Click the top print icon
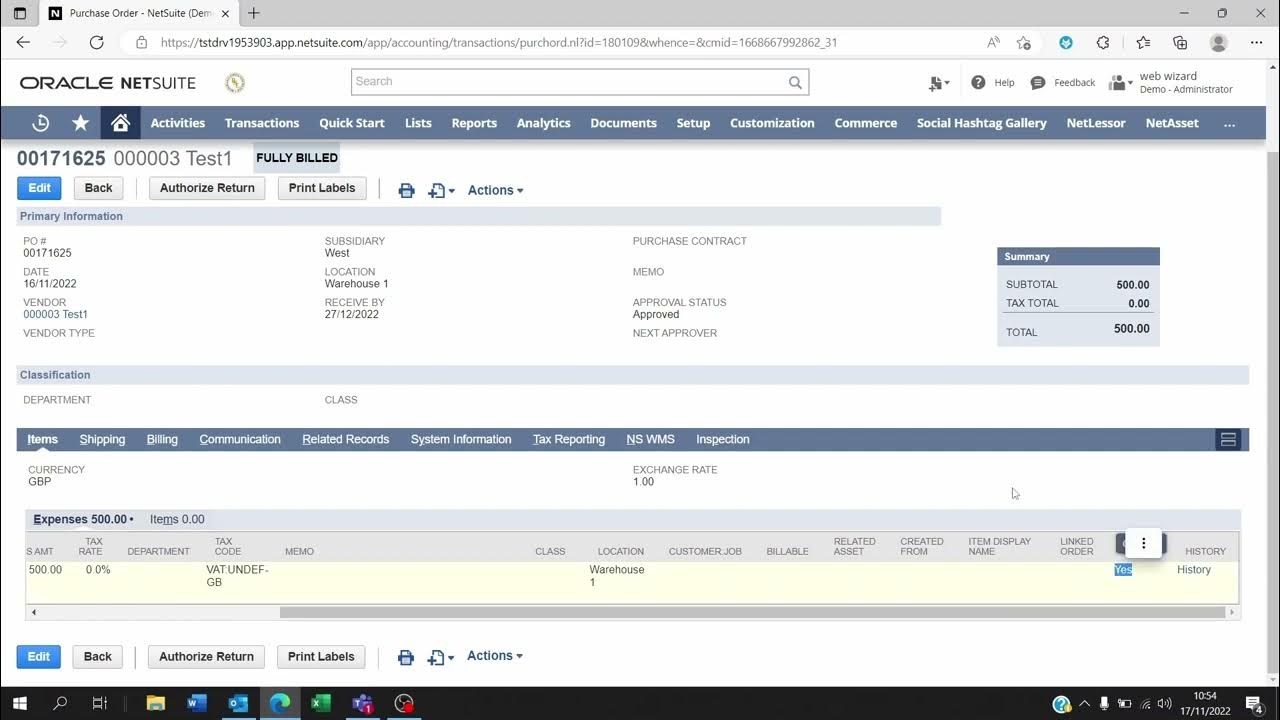This screenshot has height=720, width=1280. tap(406, 190)
